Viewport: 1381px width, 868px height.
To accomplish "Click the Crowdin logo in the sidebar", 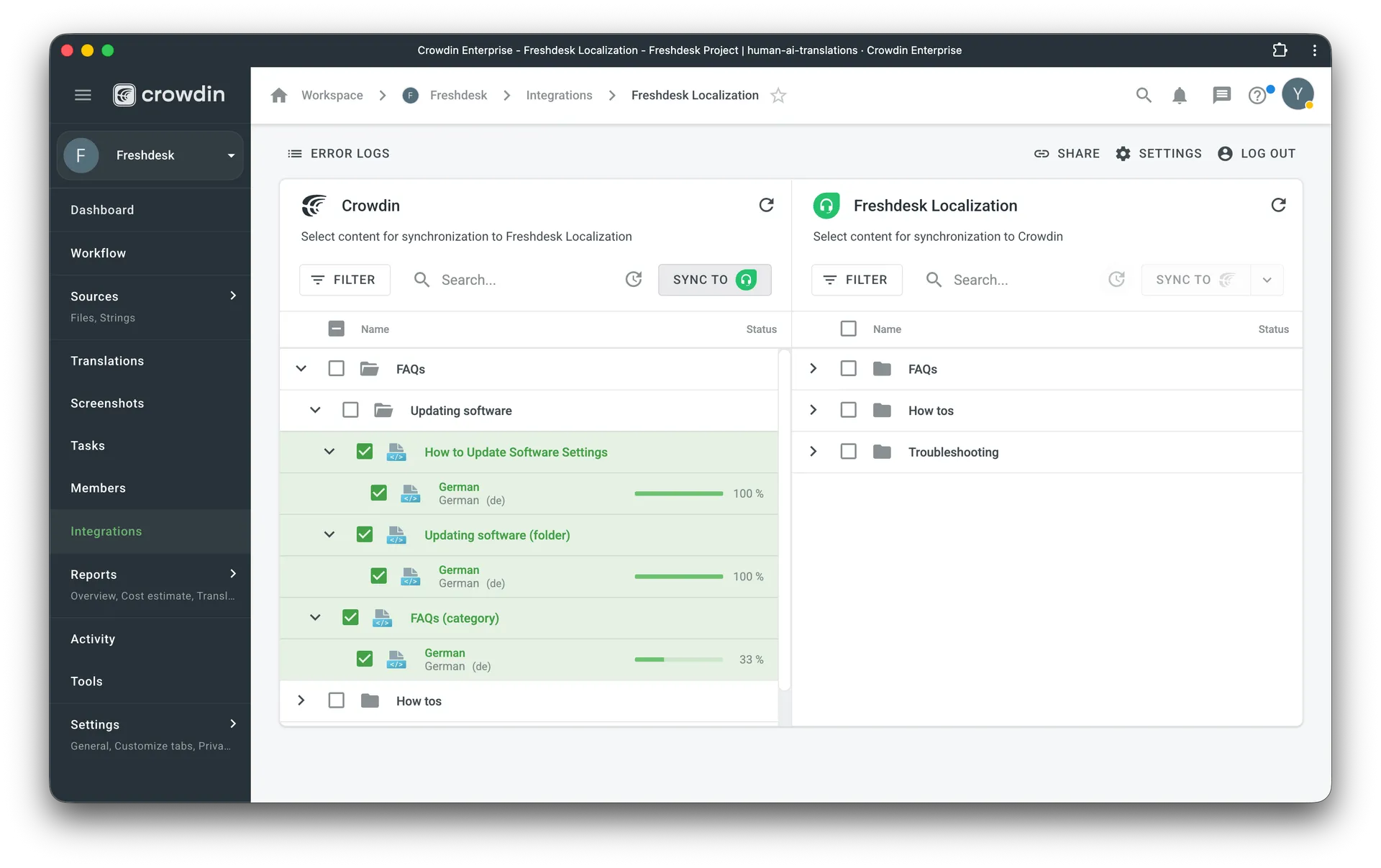I will pos(168,94).
